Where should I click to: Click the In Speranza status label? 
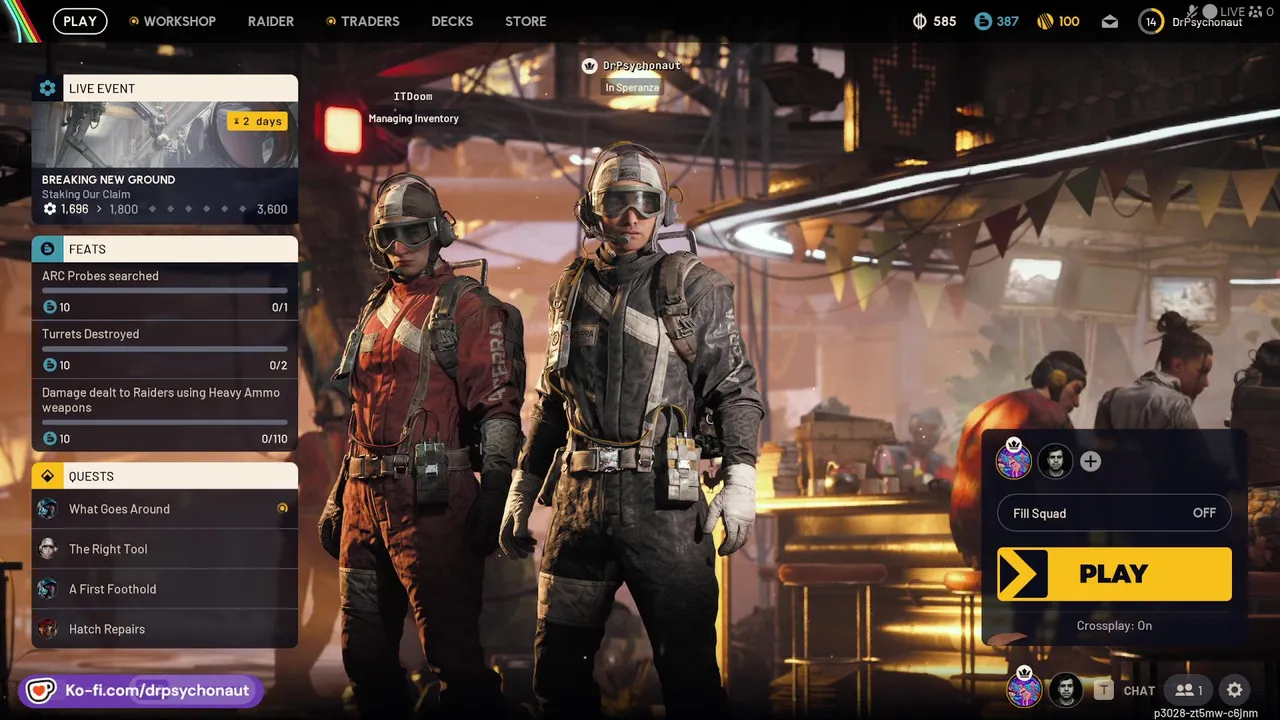632,87
